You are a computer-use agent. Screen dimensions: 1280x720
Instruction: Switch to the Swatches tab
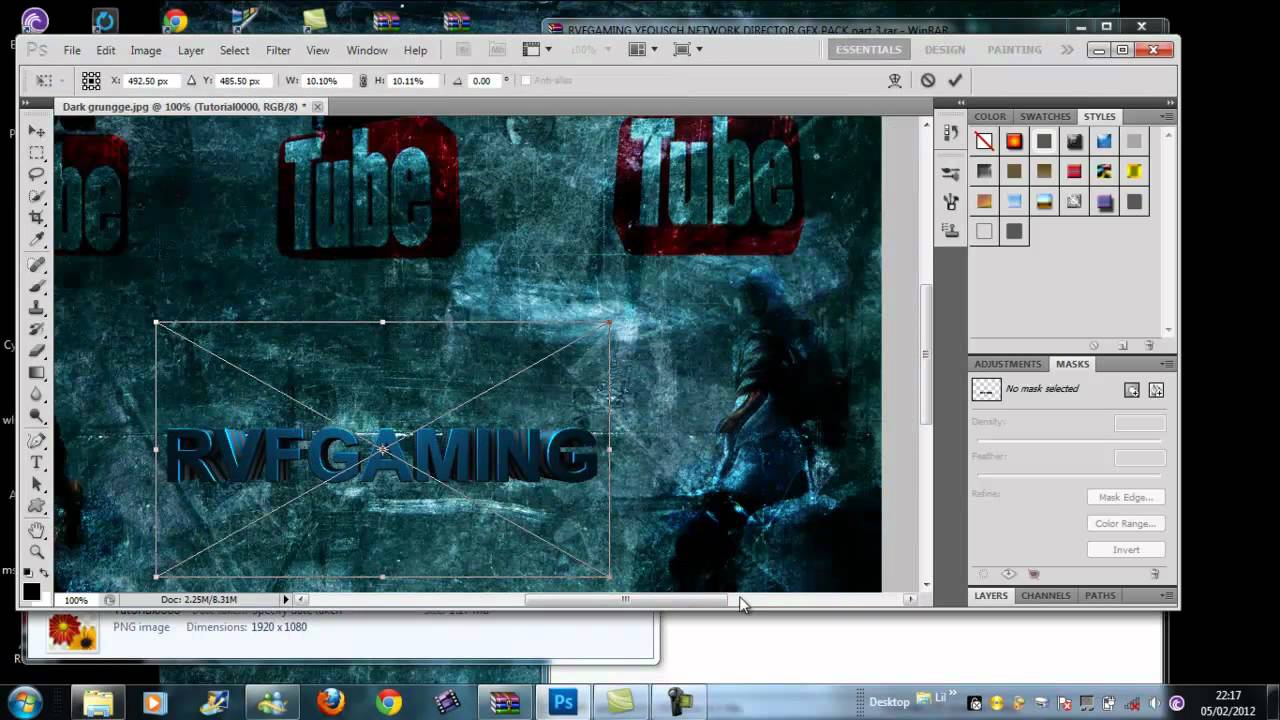(1045, 117)
